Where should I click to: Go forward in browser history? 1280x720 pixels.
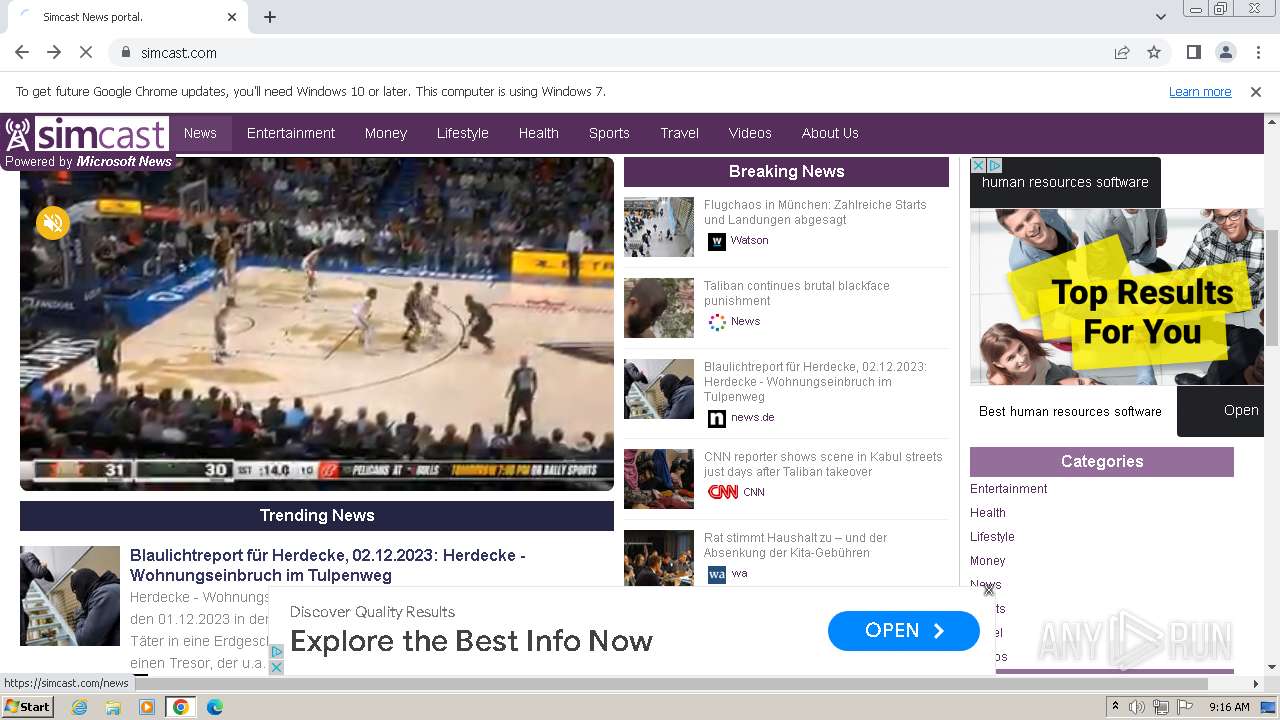click(54, 53)
